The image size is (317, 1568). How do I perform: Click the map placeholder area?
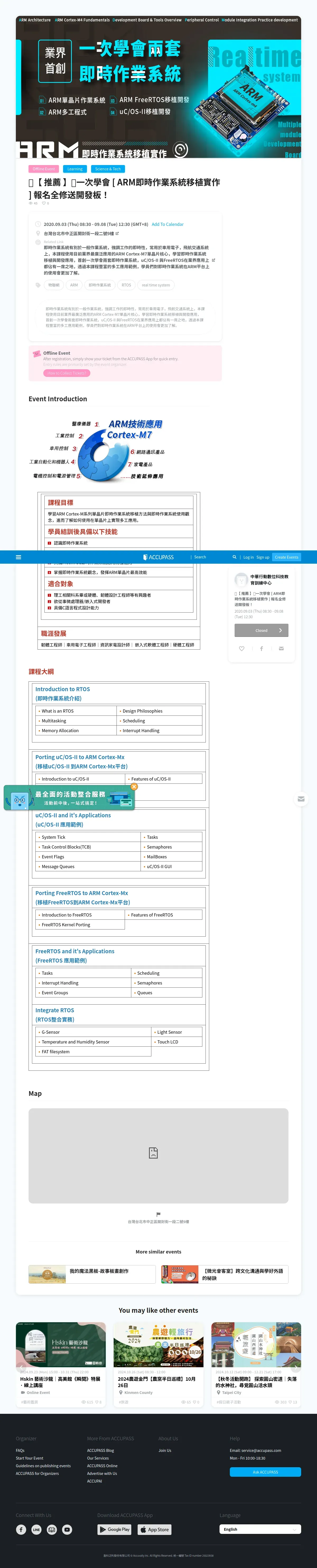click(158, 1156)
